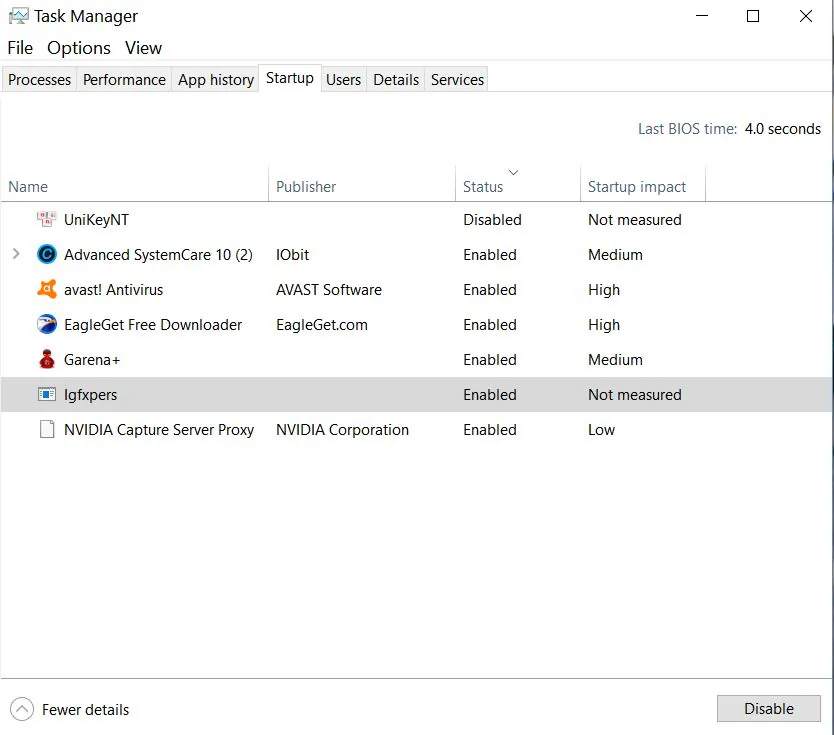Open the Details tab

[x=396, y=80]
